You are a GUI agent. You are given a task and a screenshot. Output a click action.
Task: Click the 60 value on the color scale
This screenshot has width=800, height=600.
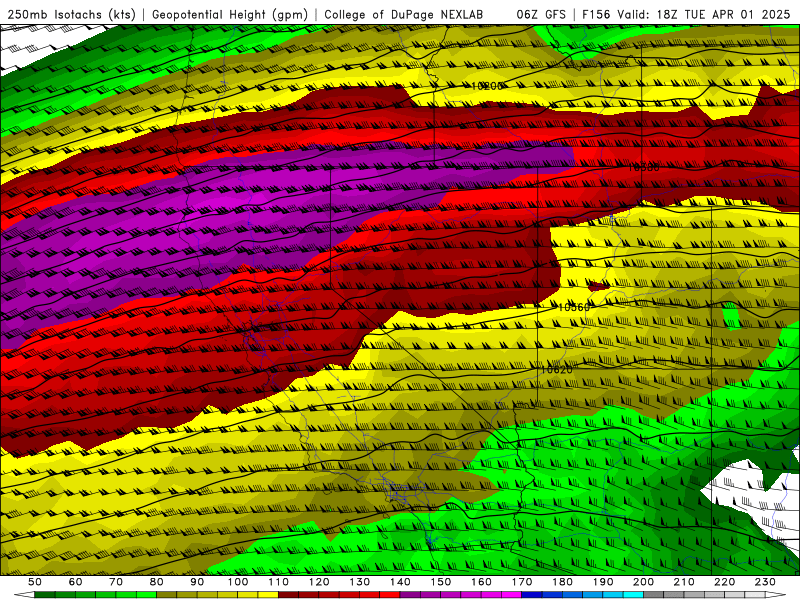pos(75,582)
